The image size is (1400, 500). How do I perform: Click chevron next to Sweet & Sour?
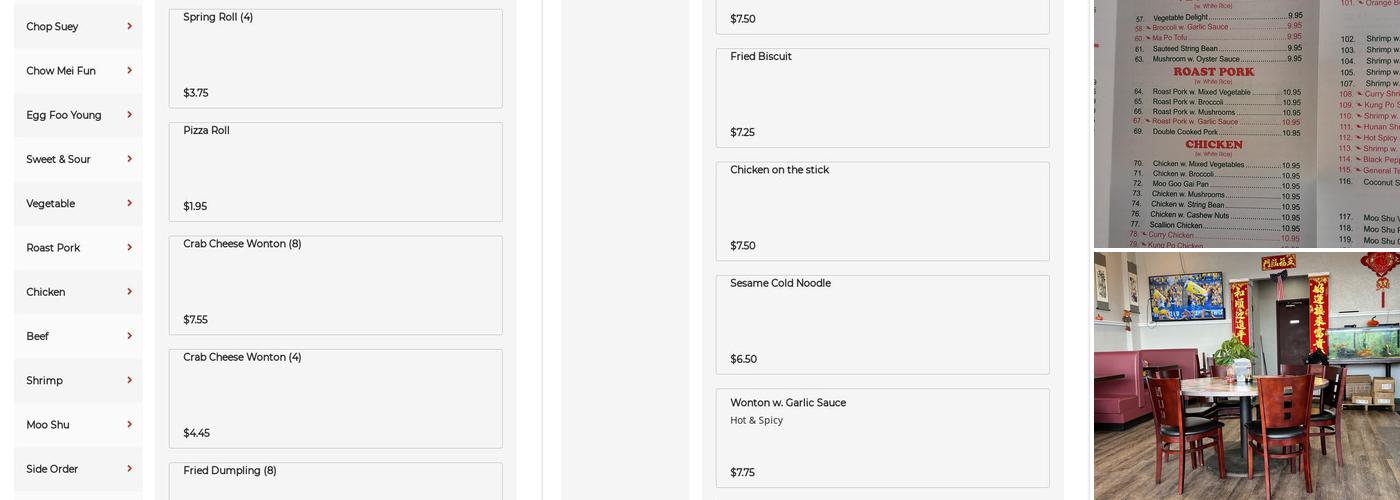(x=129, y=159)
